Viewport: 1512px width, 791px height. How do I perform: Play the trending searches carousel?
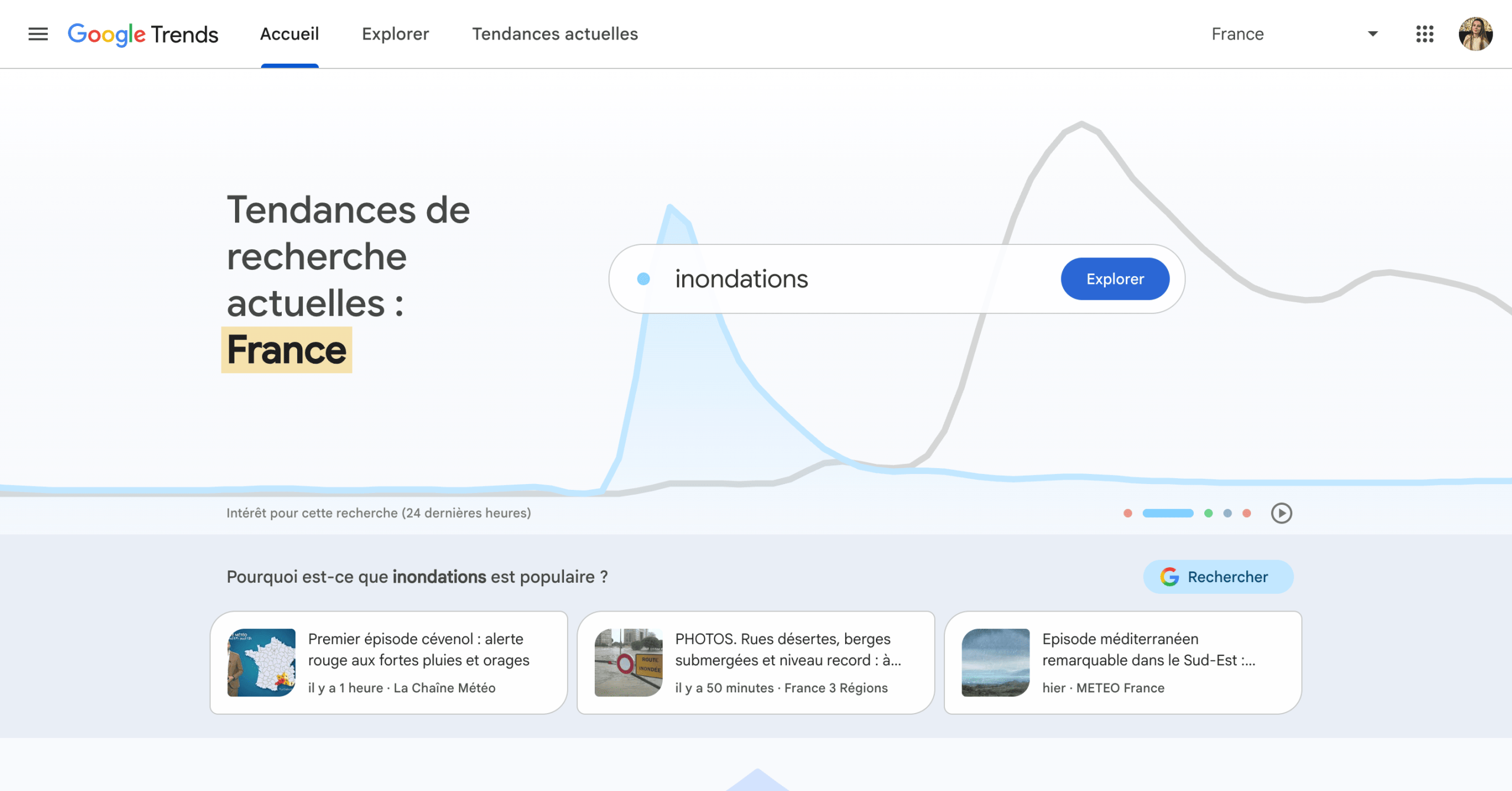[x=1281, y=513]
